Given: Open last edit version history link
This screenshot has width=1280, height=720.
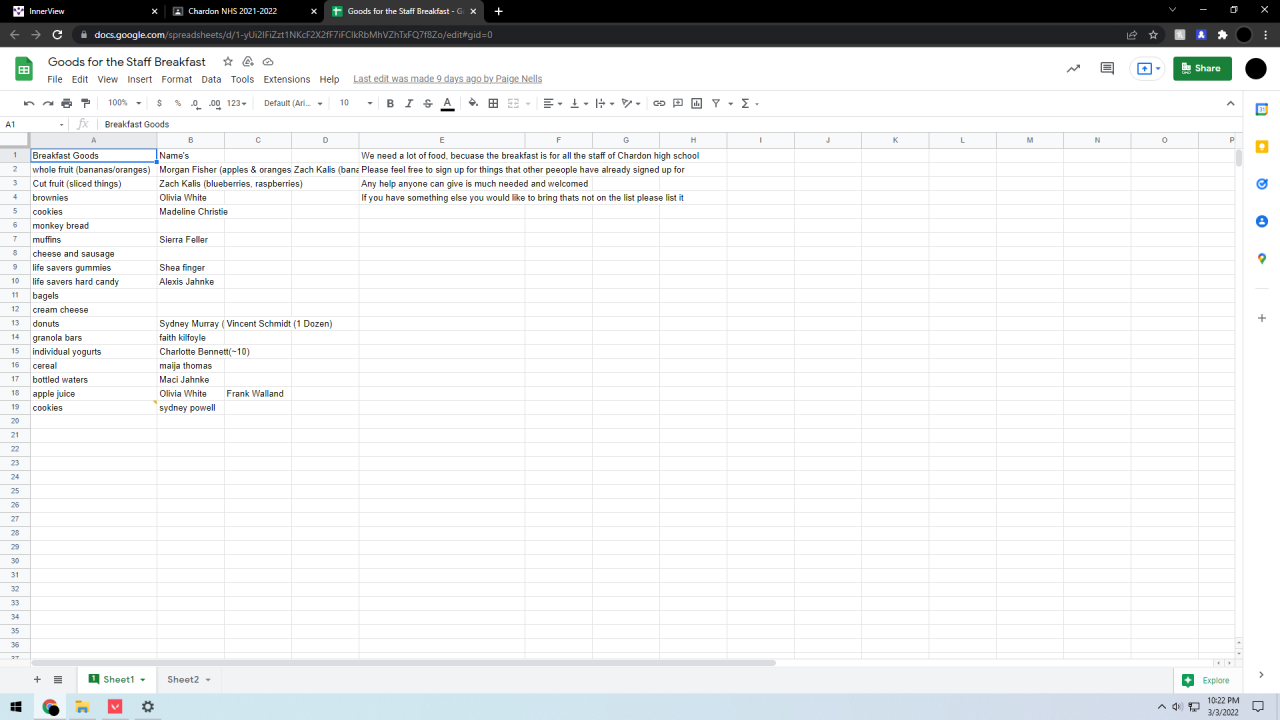Looking at the screenshot, I should pos(448,79).
